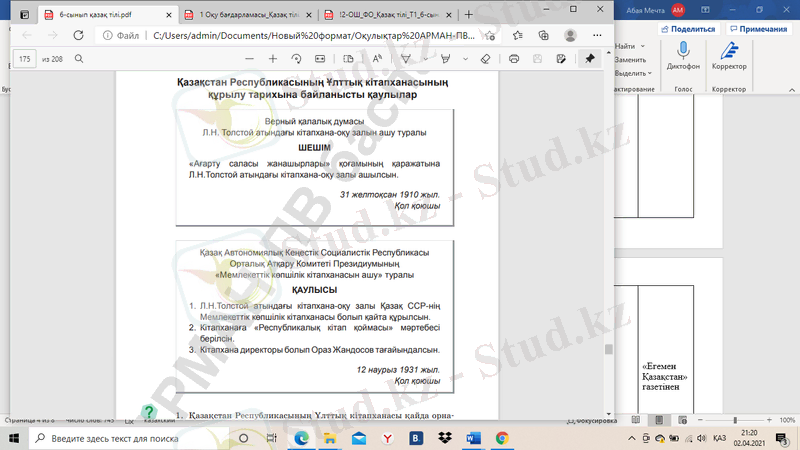Viewport: 800px width, 450px height.
Task: Click the browser refresh button
Action: (x=80, y=35)
